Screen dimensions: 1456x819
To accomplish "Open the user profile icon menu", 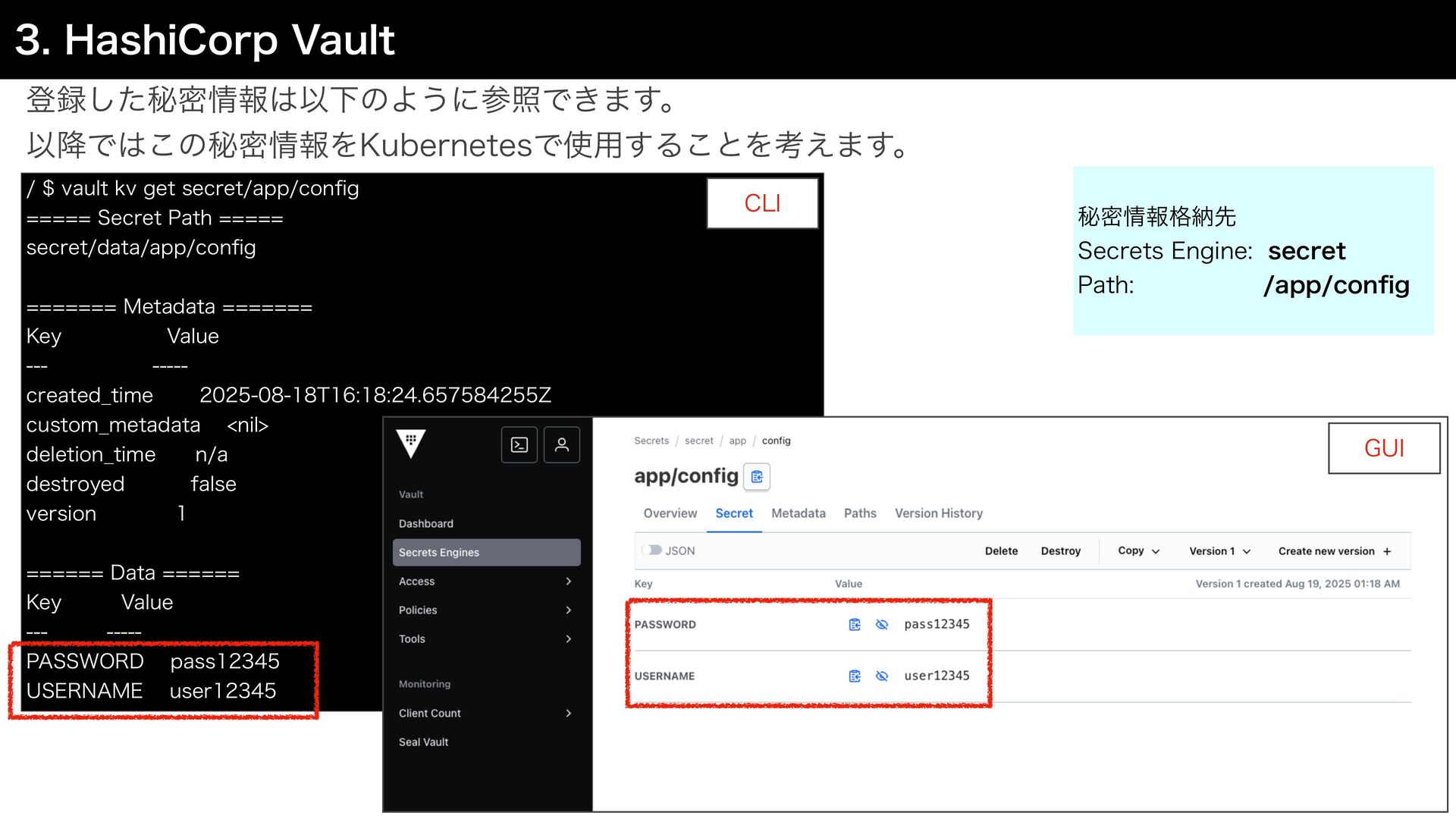I will tap(562, 444).
